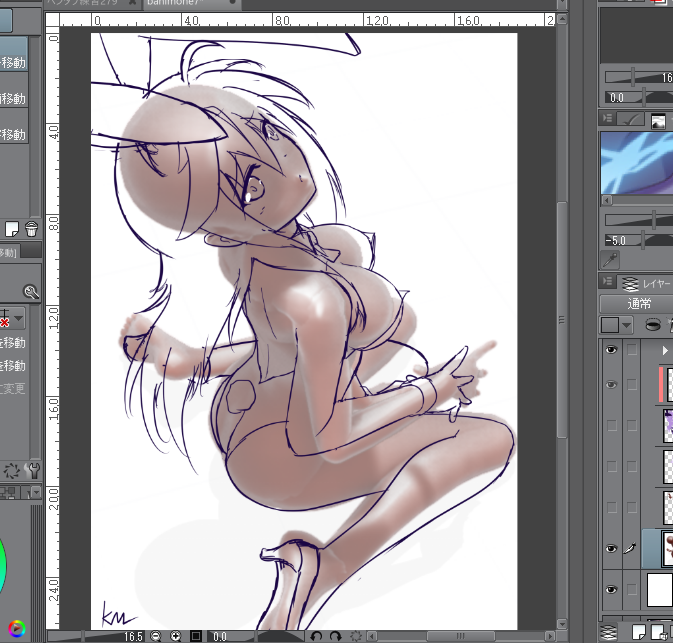This screenshot has width=673, height=643.
Task: Click the grid icon in left lower panel
Action: pos(9,492)
